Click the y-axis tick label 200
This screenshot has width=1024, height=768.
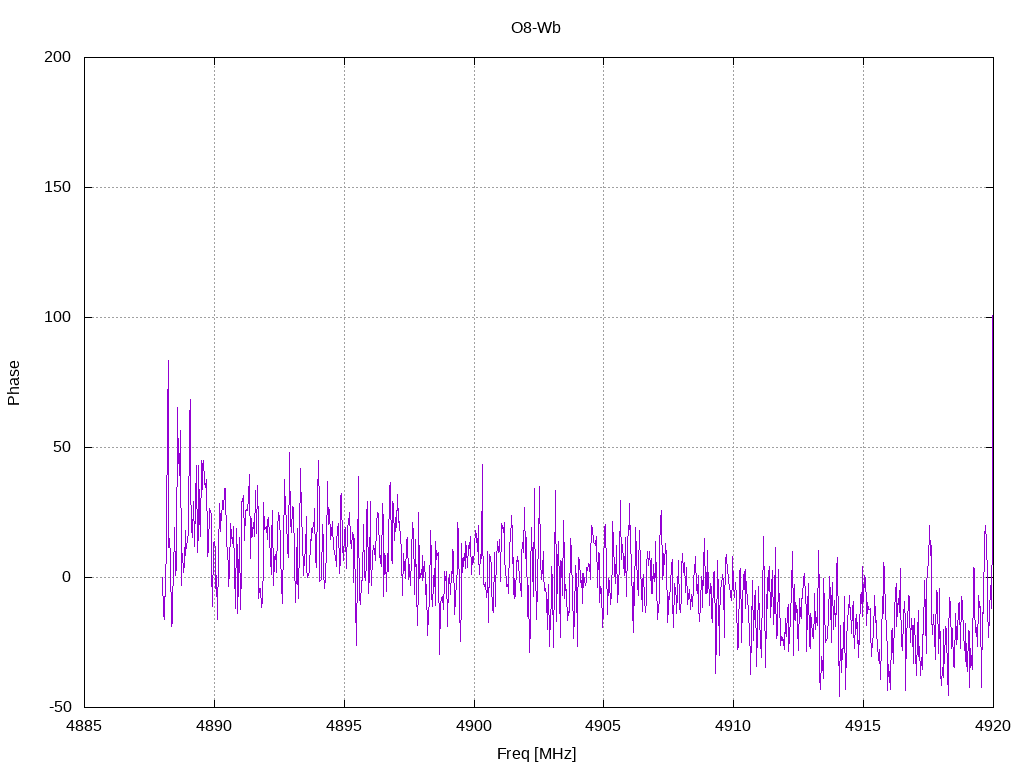[x=57, y=57]
